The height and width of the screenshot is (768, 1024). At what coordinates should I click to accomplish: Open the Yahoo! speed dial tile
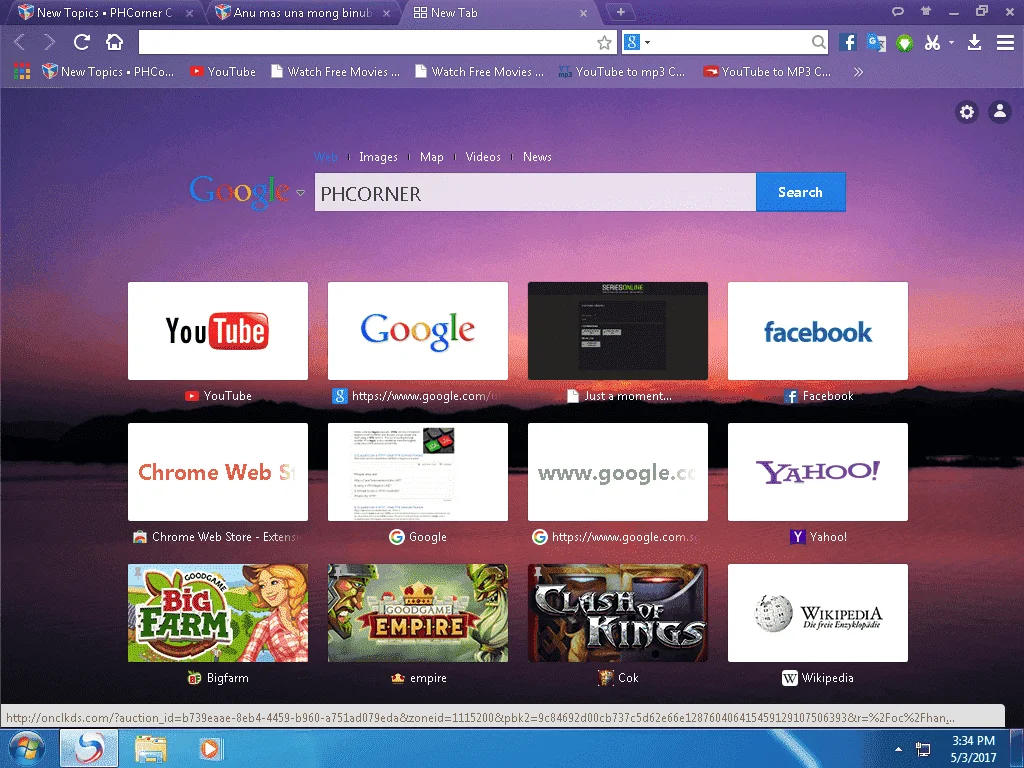pyautogui.click(x=818, y=472)
